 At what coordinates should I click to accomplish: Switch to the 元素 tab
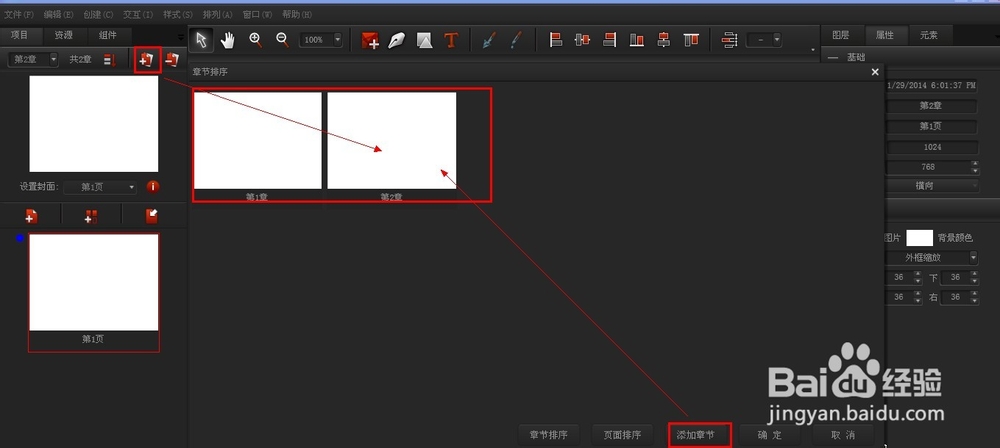coord(929,35)
